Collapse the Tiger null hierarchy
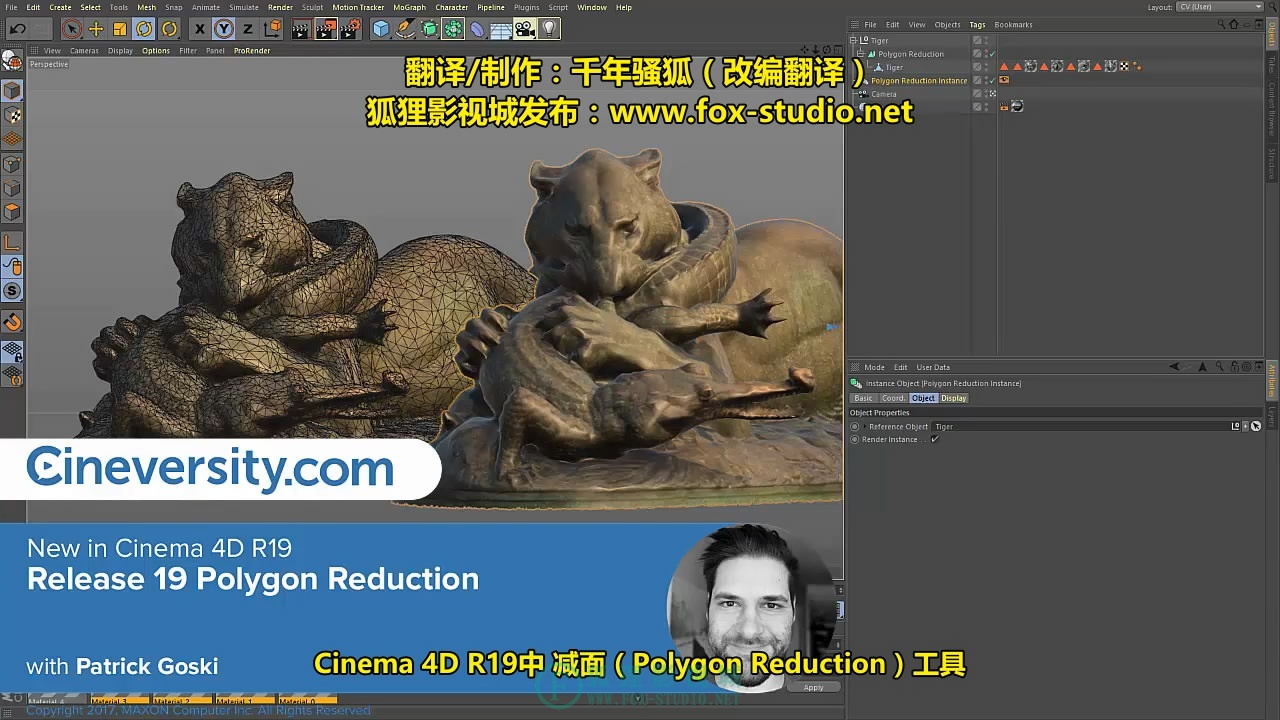 tap(853, 41)
